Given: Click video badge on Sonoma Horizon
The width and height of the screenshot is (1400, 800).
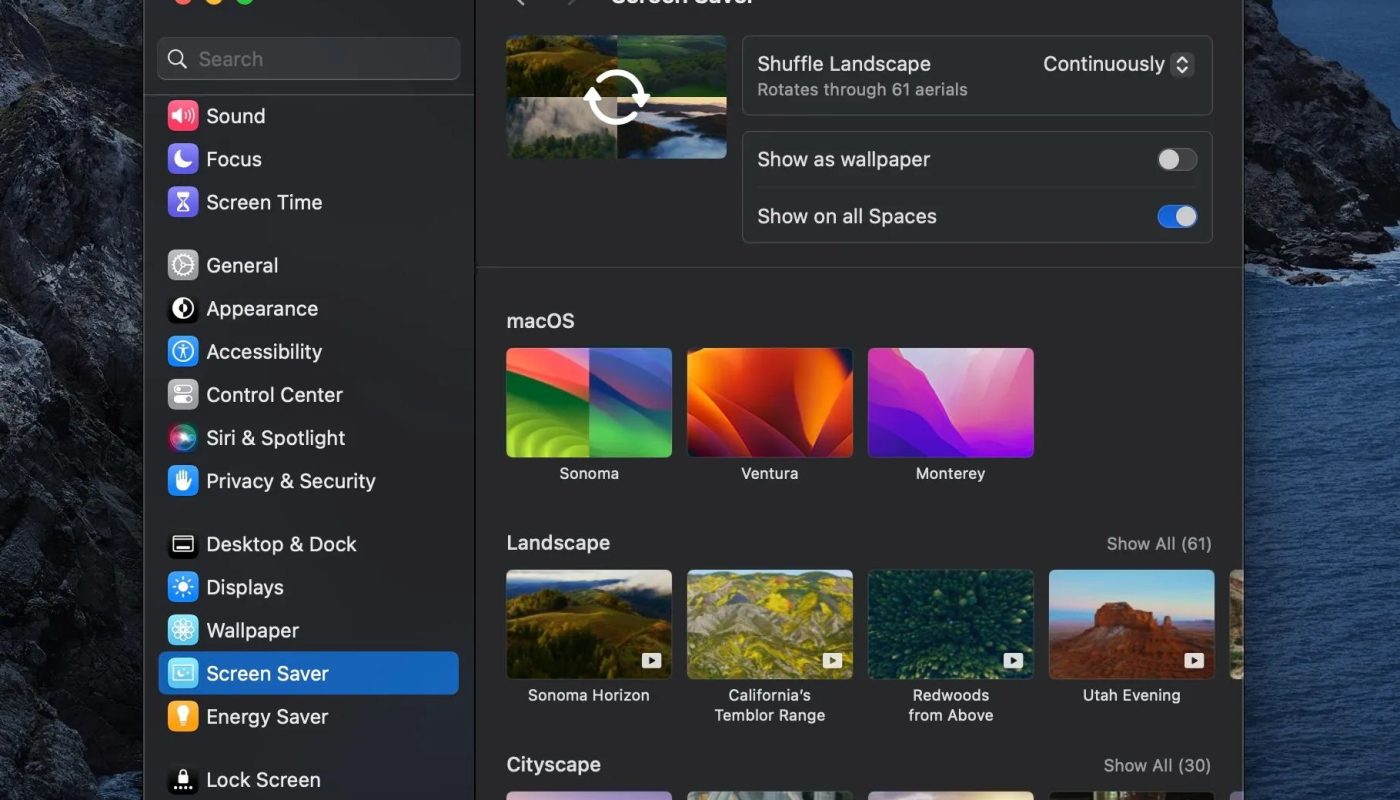Looking at the screenshot, I should pos(652,660).
